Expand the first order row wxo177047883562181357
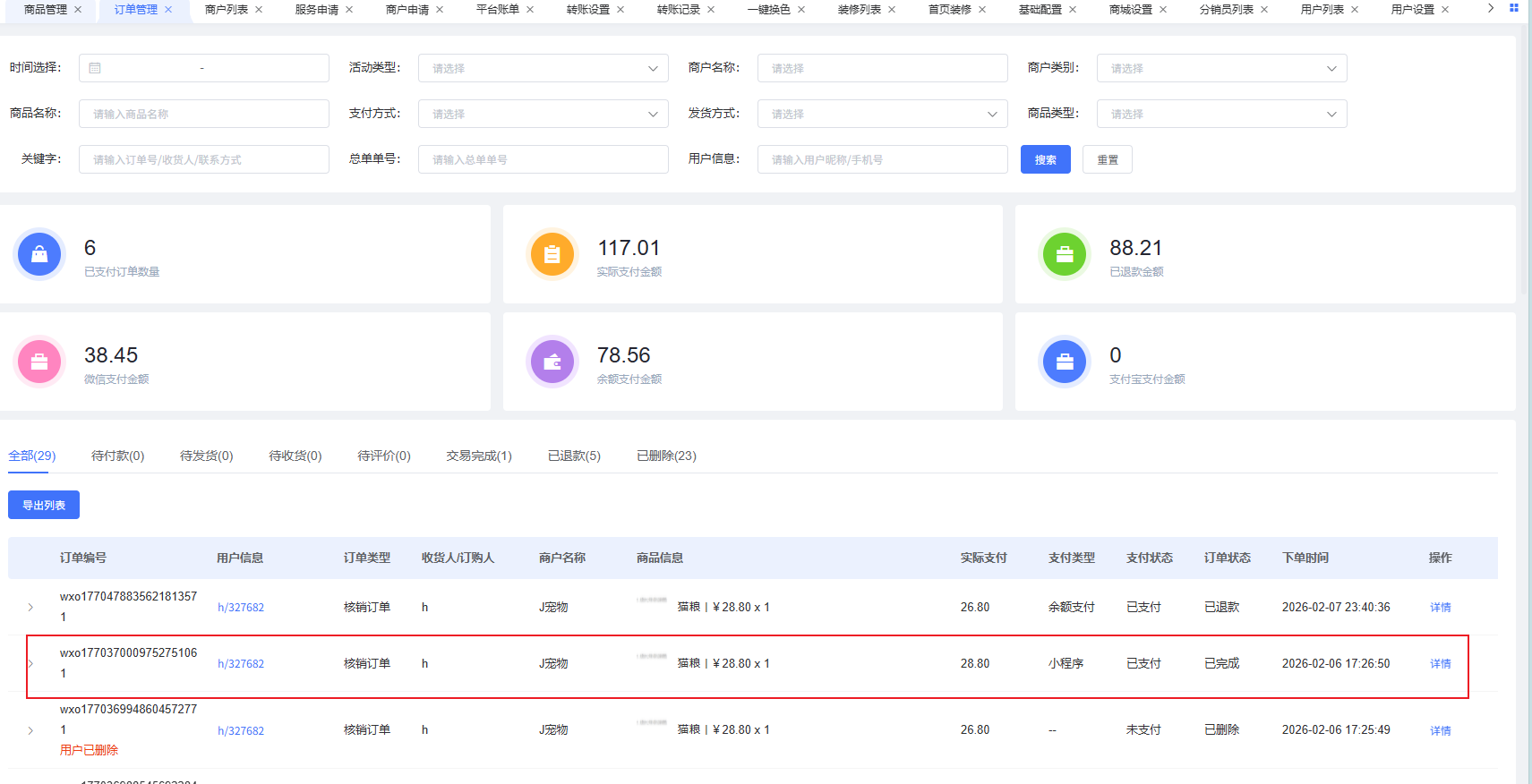The image size is (1532, 784). (x=30, y=607)
